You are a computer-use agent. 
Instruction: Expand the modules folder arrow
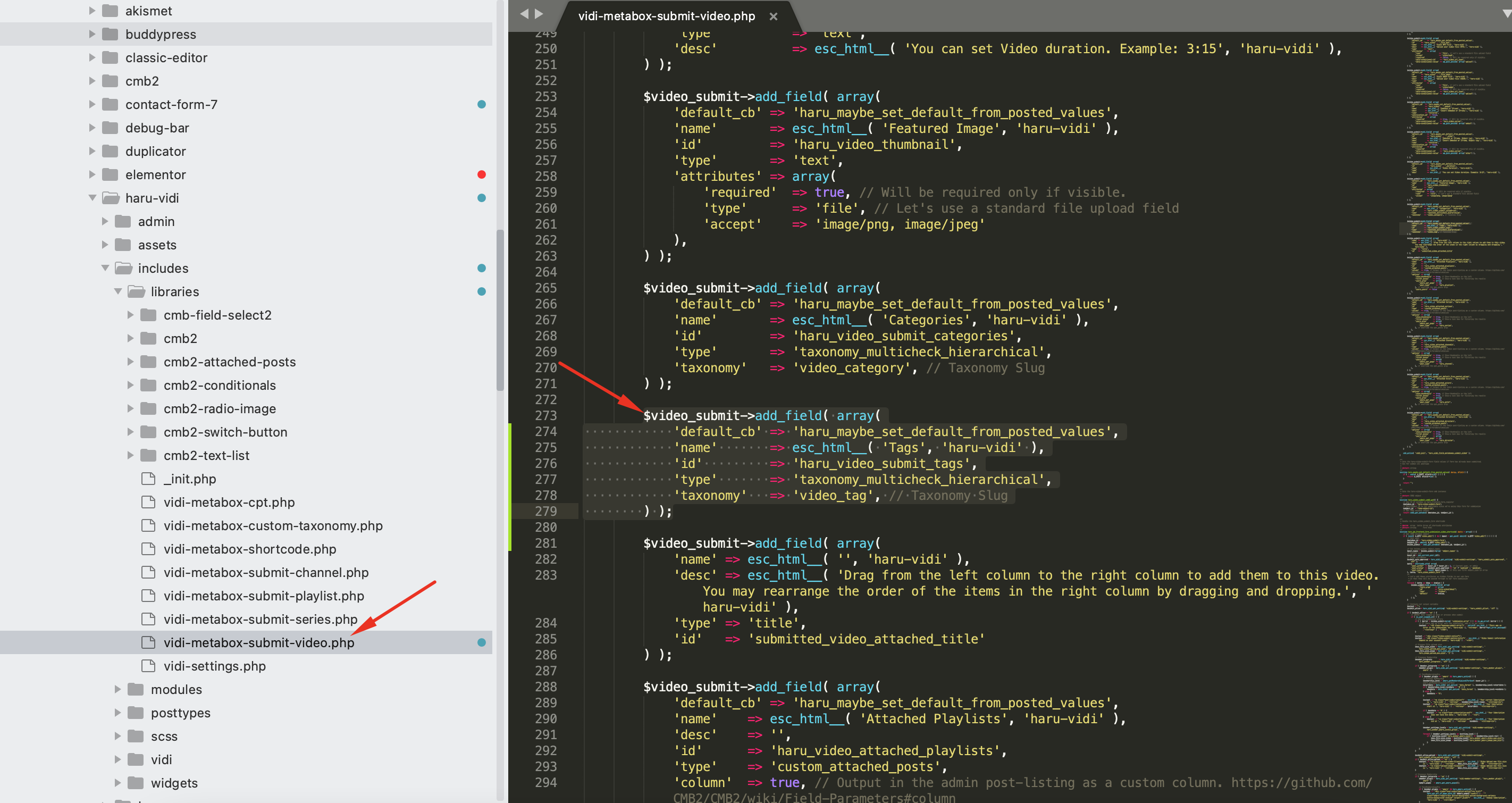pyautogui.click(x=117, y=689)
